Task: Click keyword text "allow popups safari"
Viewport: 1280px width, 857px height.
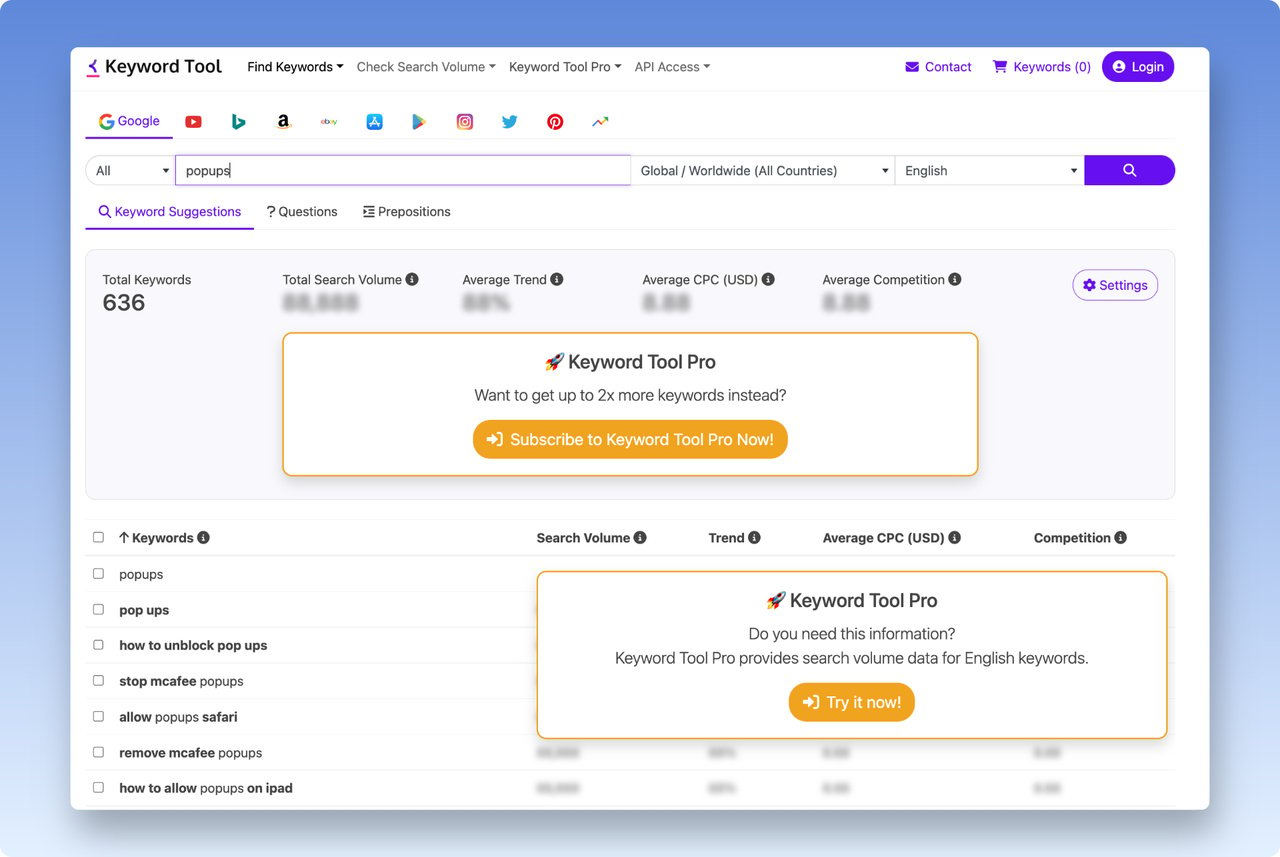Action: pos(178,717)
